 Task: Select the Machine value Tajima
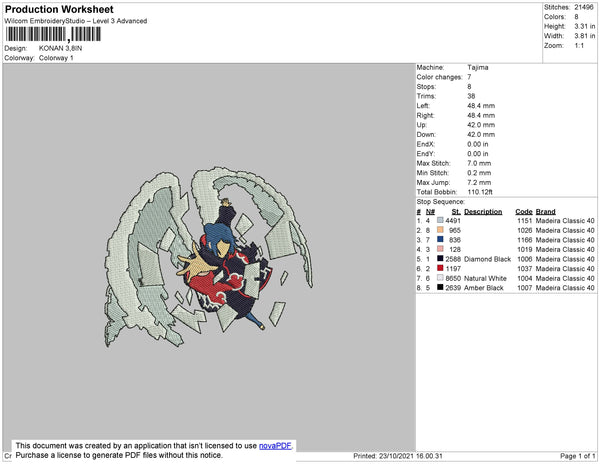coord(478,67)
